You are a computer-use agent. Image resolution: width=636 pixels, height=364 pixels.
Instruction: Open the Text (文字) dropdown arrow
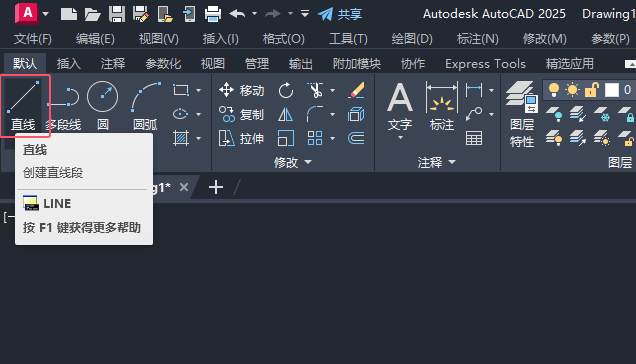pos(400,138)
